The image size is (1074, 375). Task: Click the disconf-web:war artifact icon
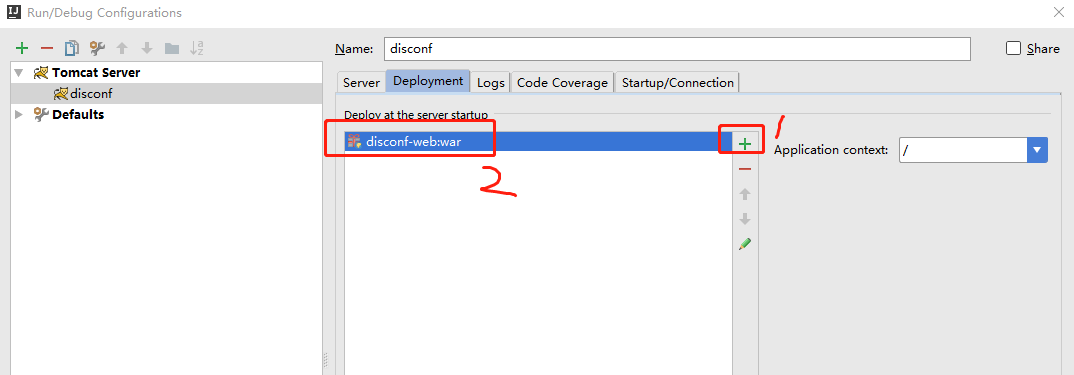coord(354,141)
